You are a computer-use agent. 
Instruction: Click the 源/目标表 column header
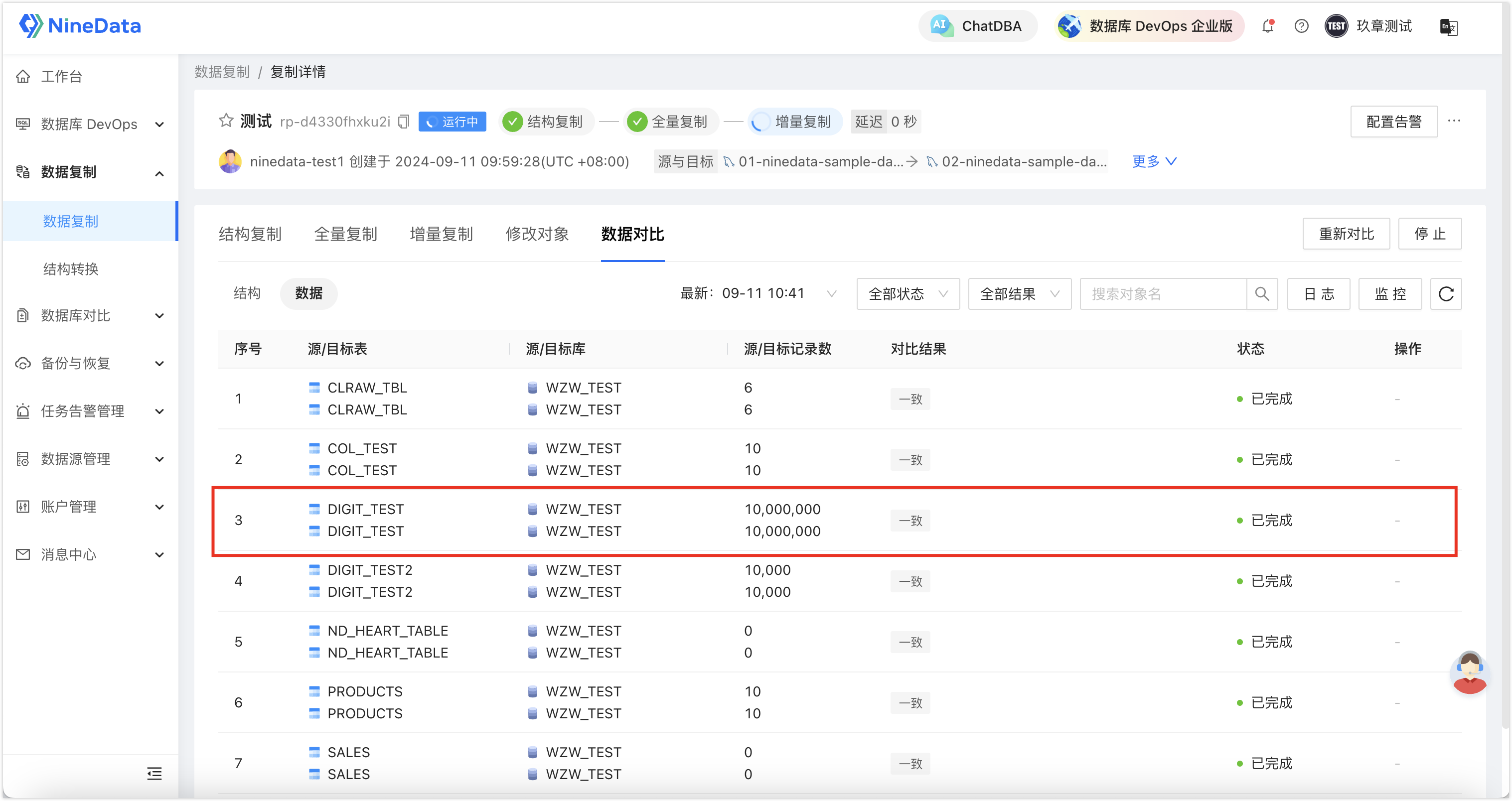coord(337,349)
